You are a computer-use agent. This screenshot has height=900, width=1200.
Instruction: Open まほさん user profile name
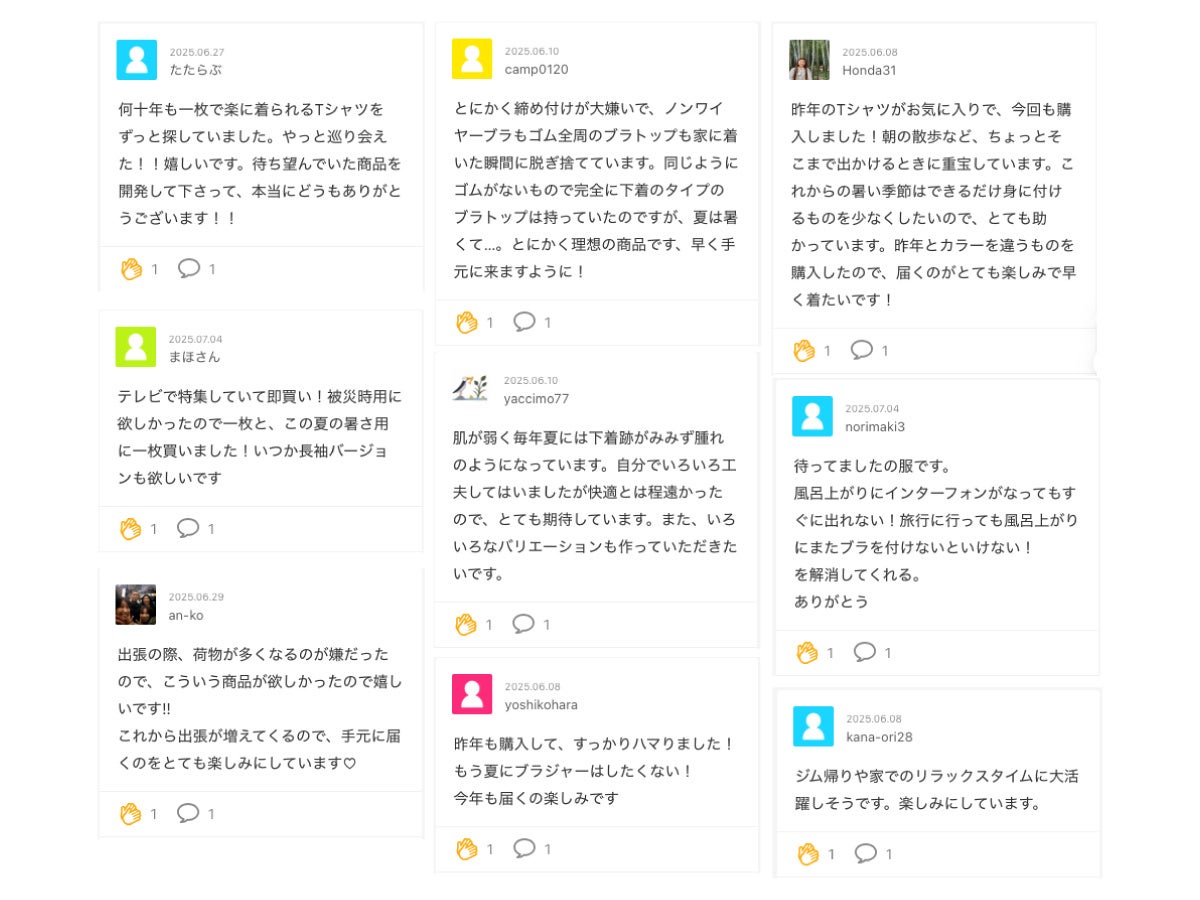point(194,357)
